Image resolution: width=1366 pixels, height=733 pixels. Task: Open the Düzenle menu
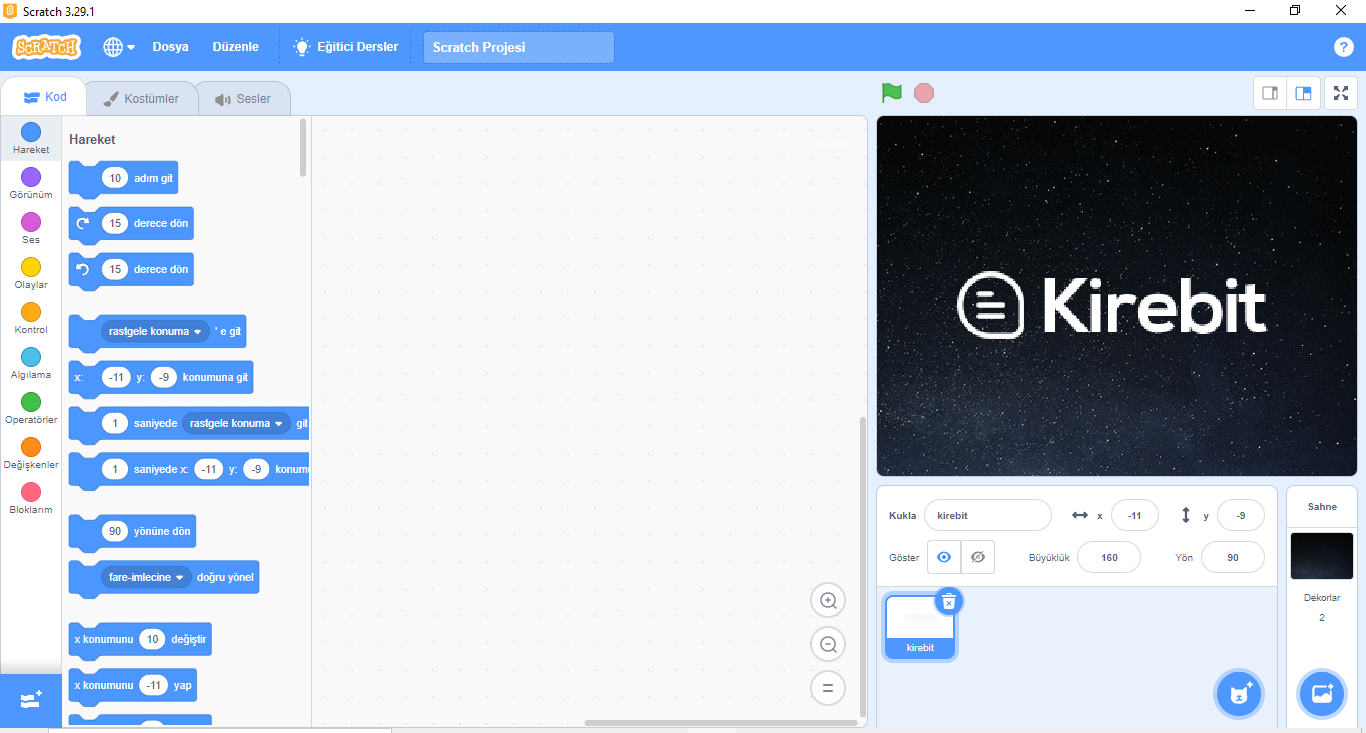pos(235,47)
